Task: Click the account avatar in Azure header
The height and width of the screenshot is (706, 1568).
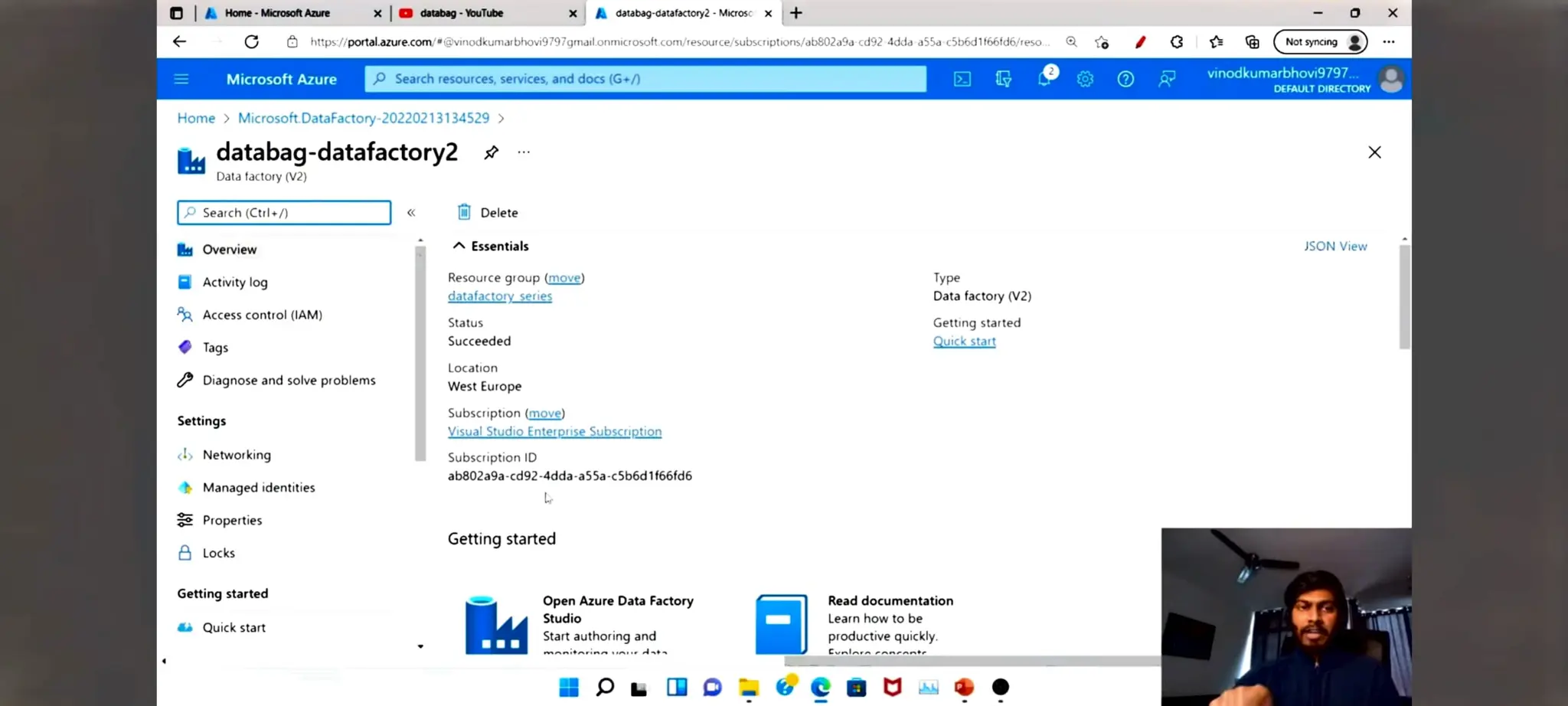Action: [x=1391, y=79]
